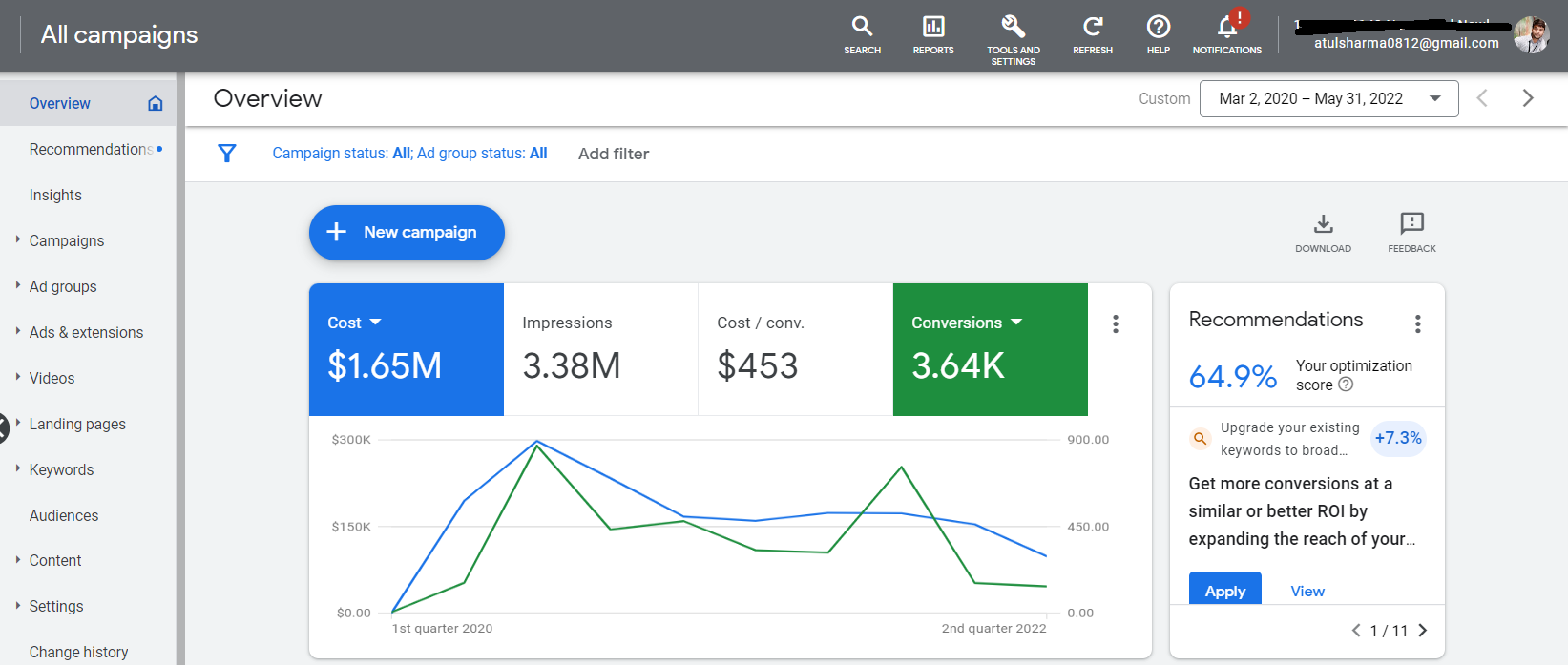Click the 64.9% optimization score
The height and width of the screenshot is (666, 1568).
1233,377
